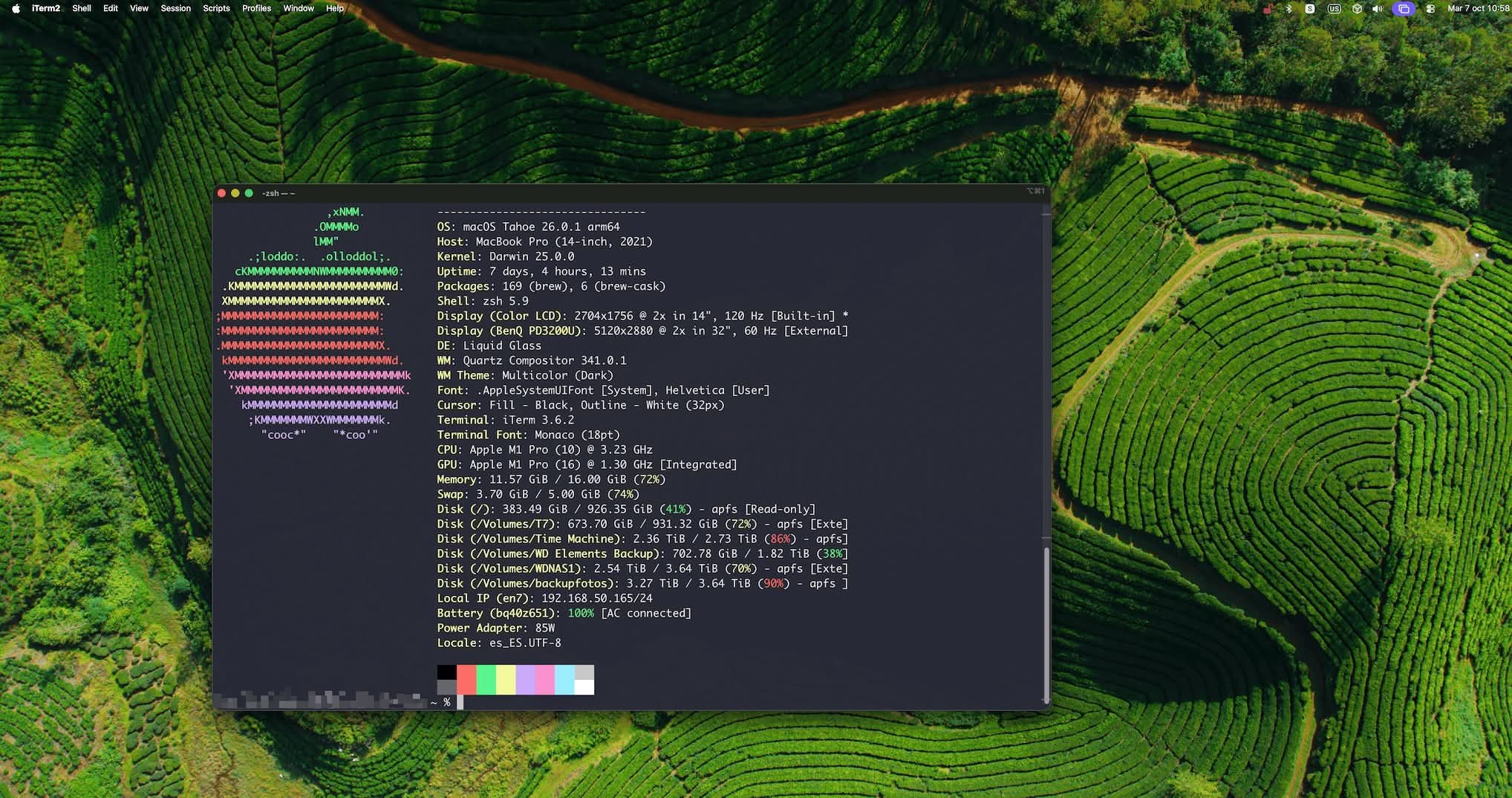The image size is (1512, 798).
Task: Open the iTerm2 application menu
Action: 45,8
